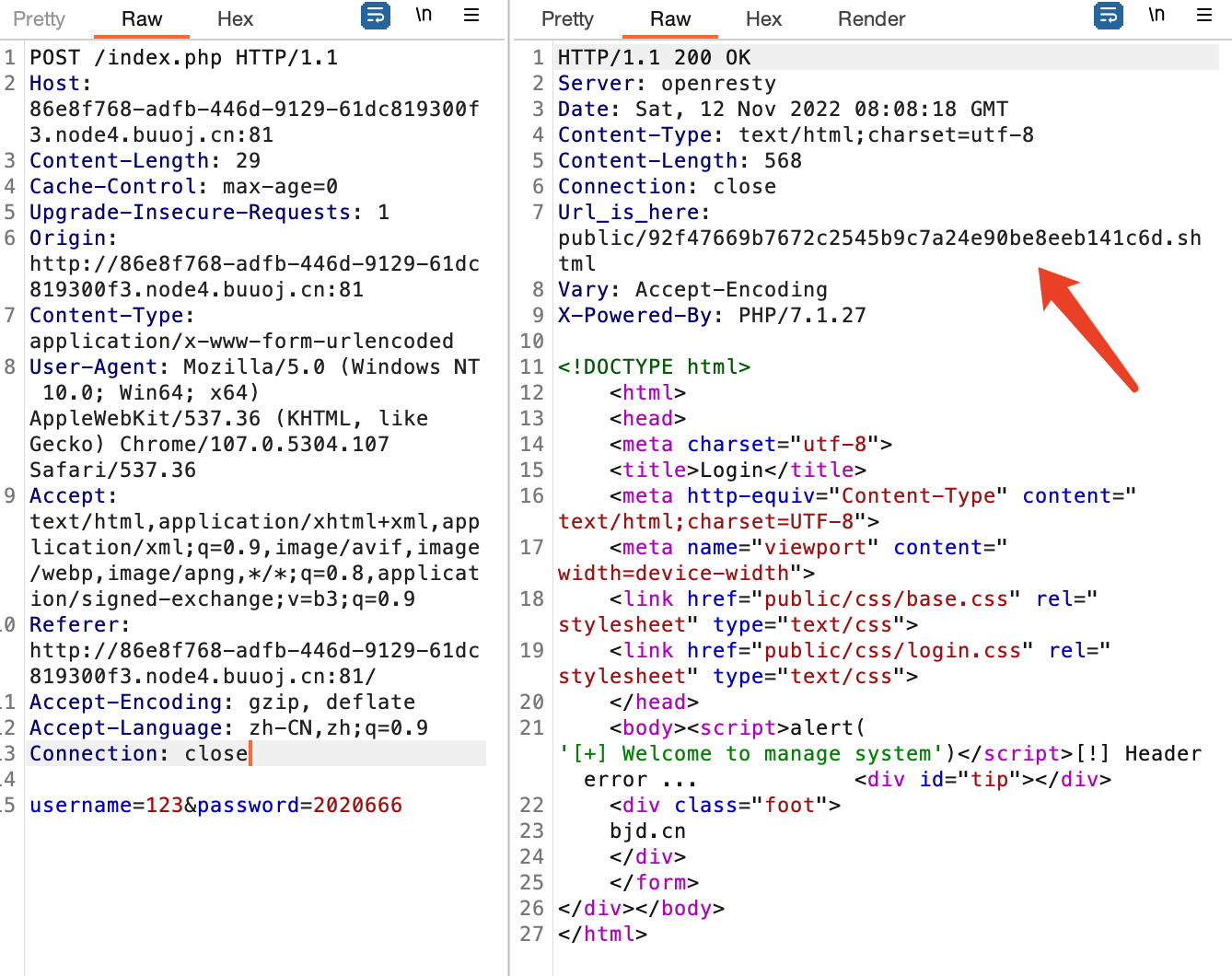This screenshot has height=976, width=1232.
Task: Switch request view to Pretty tab
Action: pos(39,18)
